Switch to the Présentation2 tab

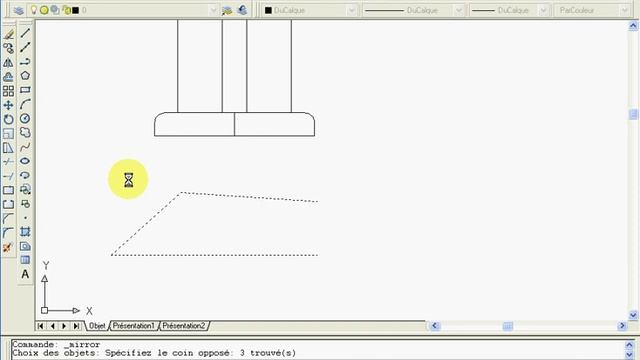tap(184, 326)
